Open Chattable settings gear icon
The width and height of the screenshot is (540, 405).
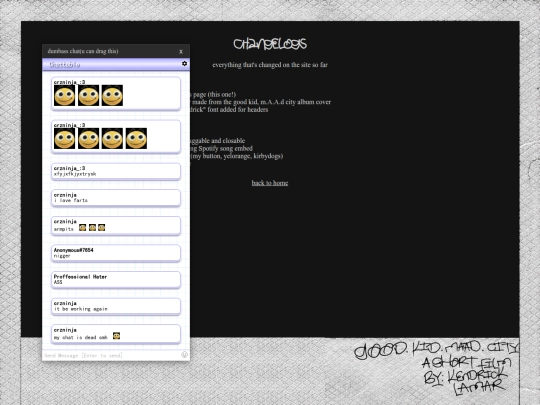click(x=184, y=64)
